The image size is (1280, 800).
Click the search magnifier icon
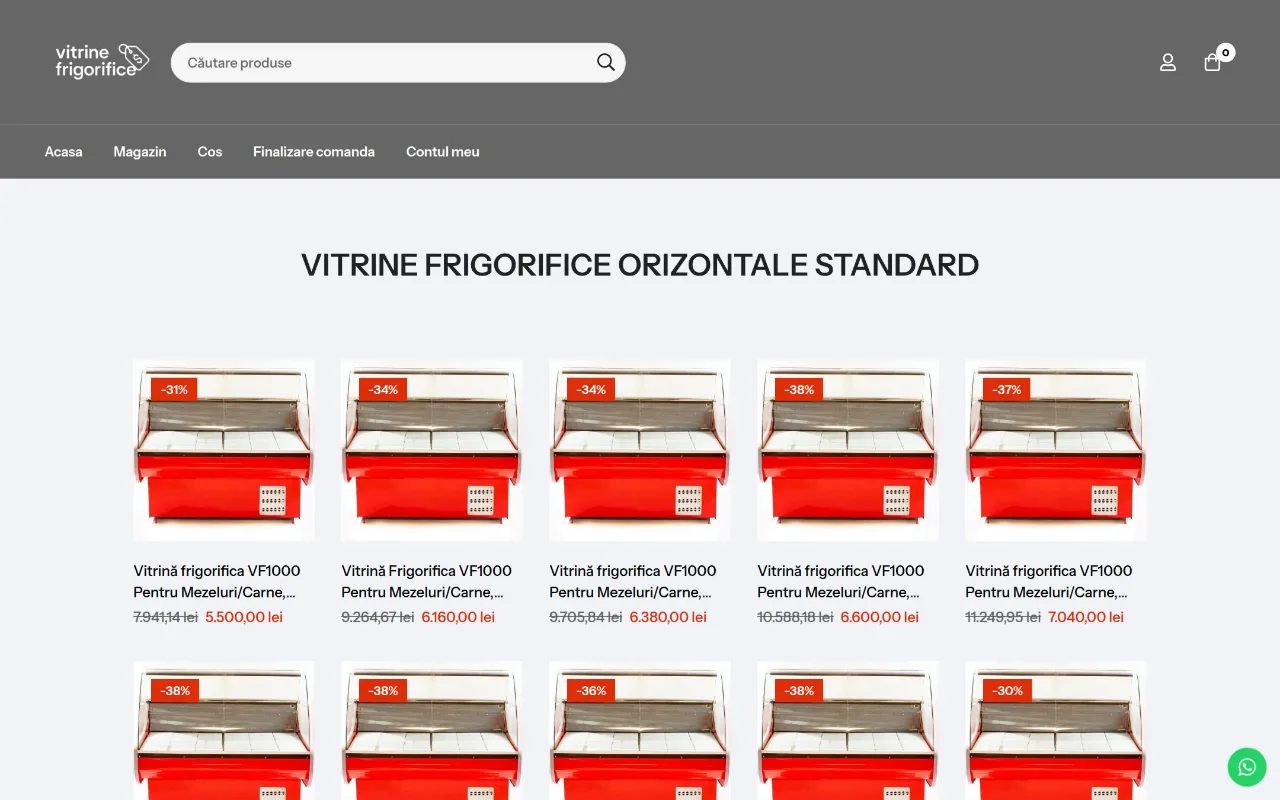click(x=606, y=62)
